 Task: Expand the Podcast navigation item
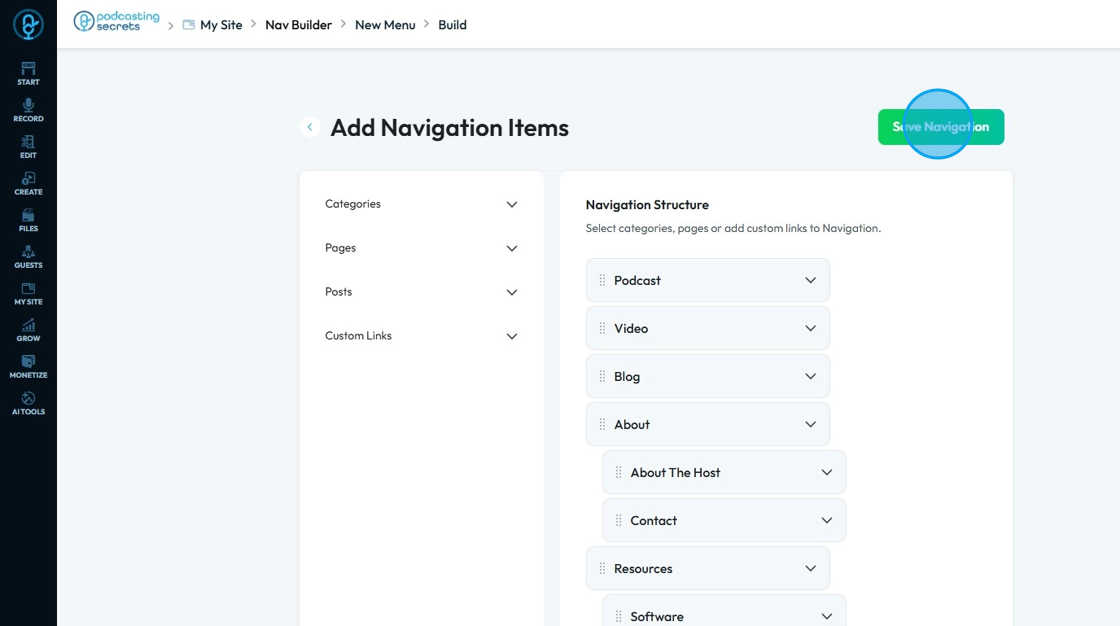point(810,280)
